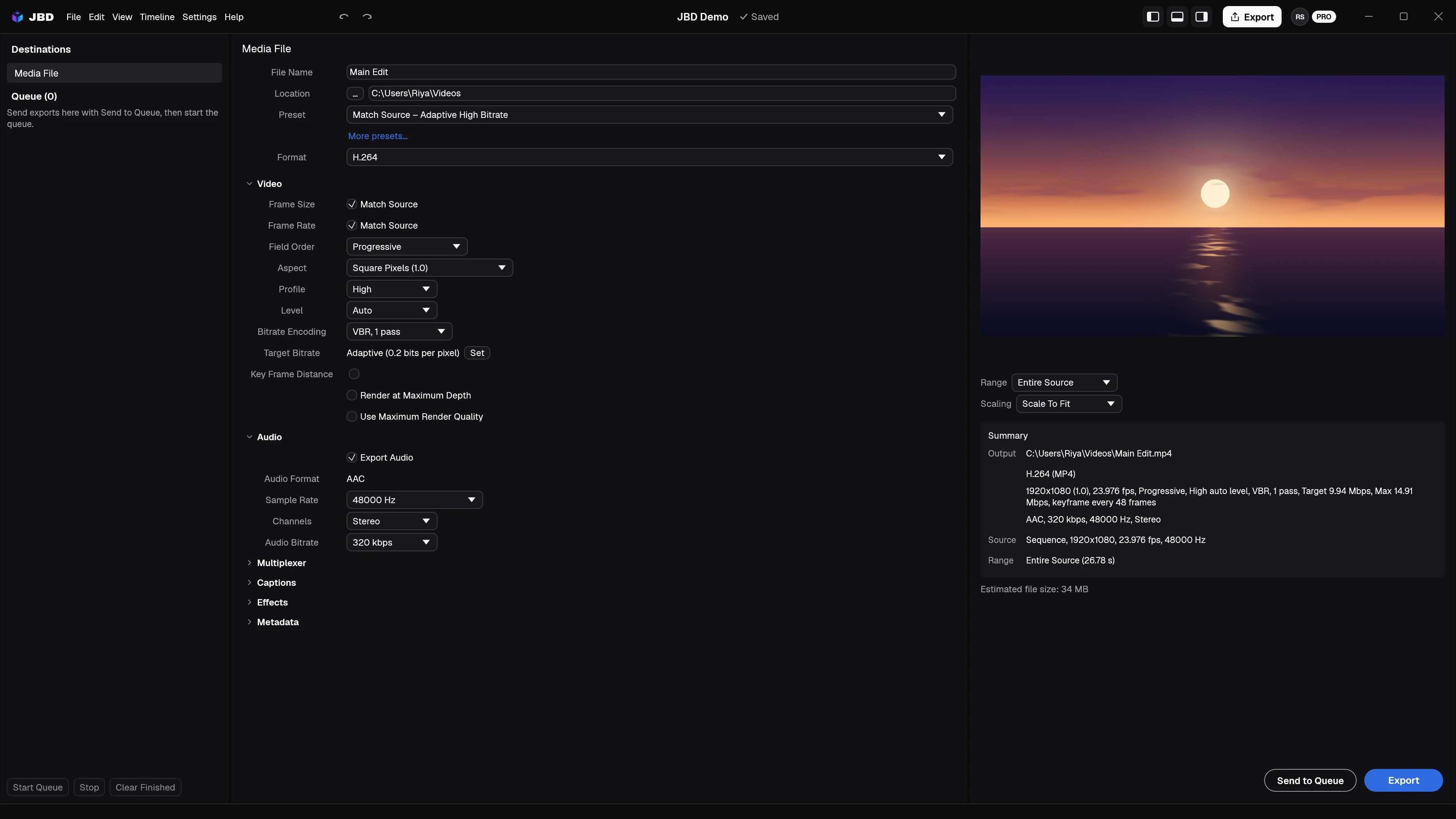Open the Scaling dropdown
The width and height of the screenshot is (1456, 819).
point(1069,404)
